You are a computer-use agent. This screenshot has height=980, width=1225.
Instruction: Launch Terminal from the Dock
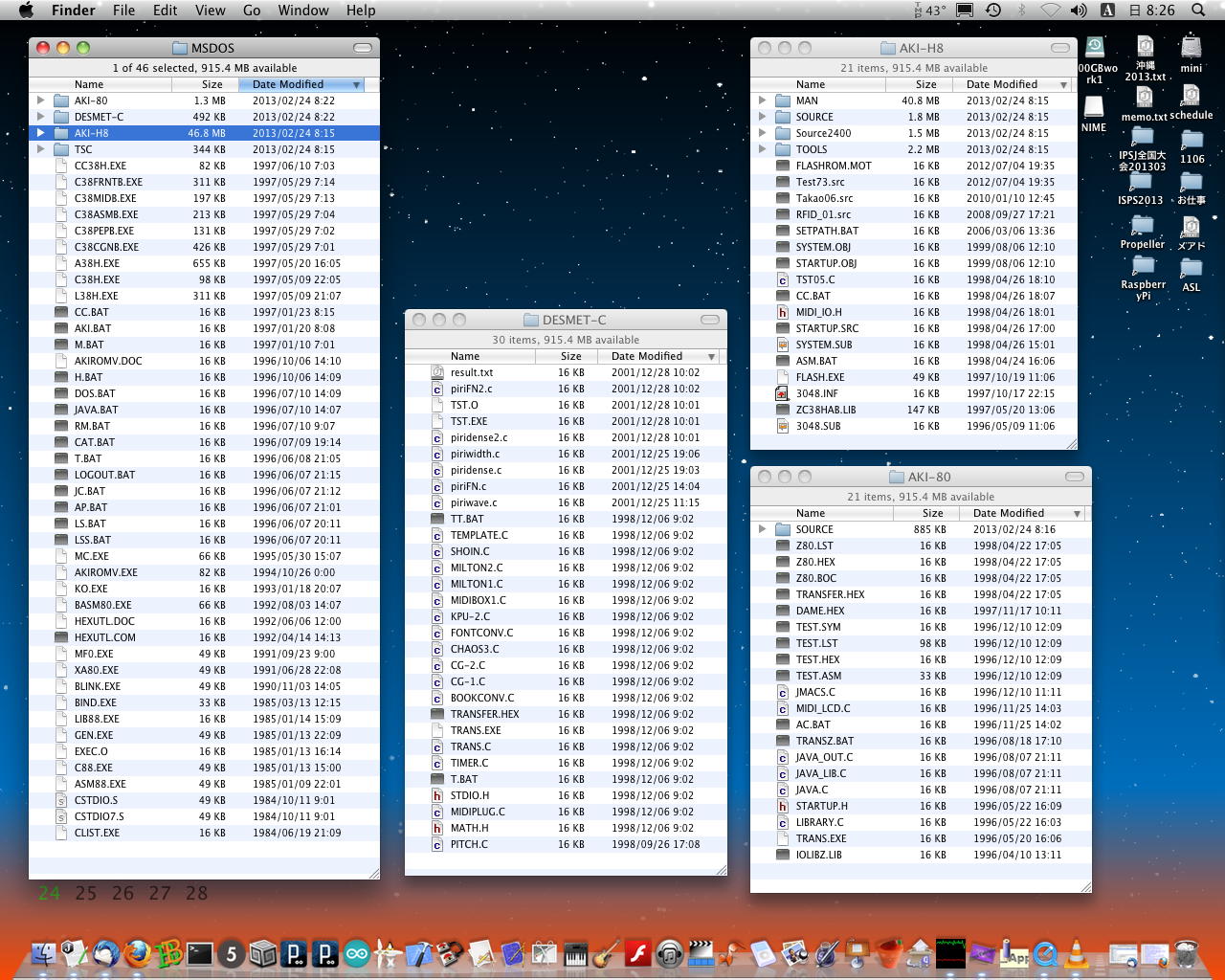click(200, 953)
